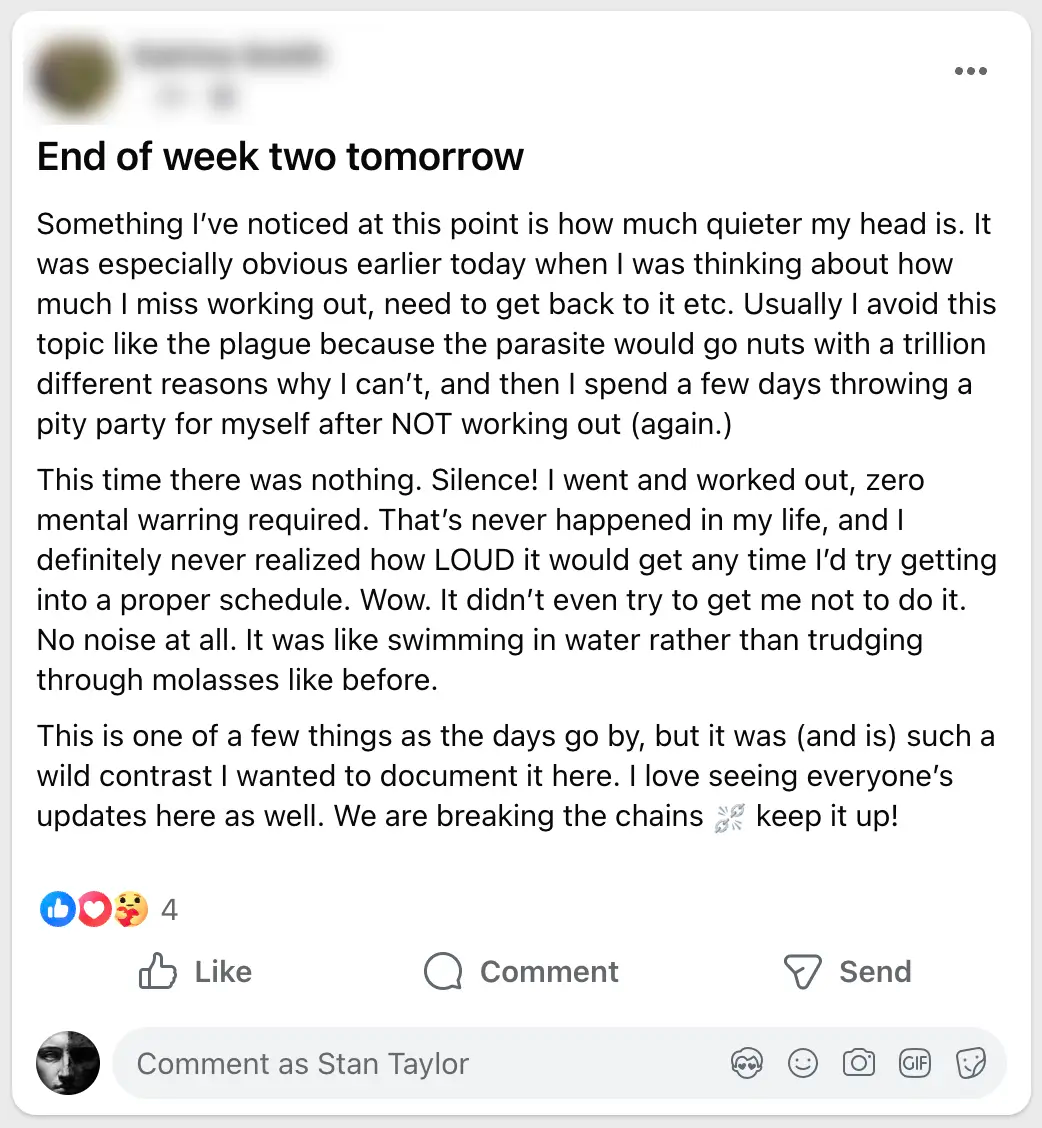Open the blurred author name link

tap(228, 56)
